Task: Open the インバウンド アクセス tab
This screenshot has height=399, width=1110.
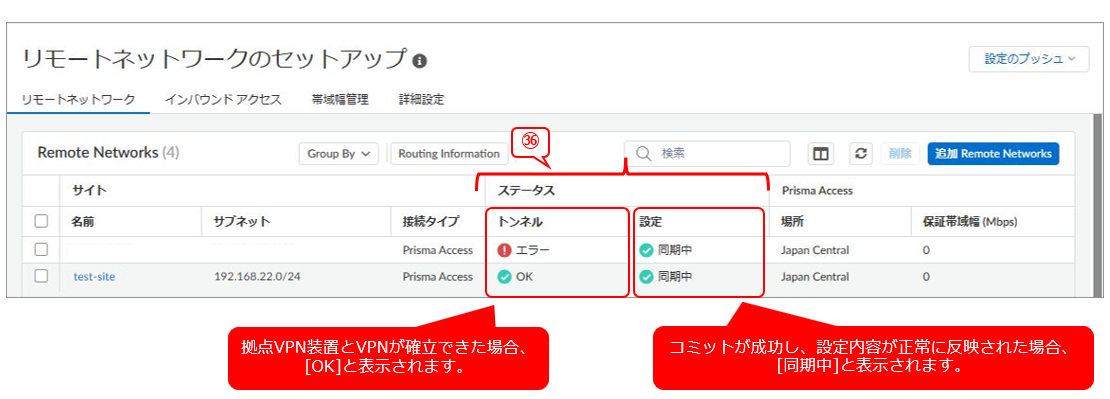Action: tap(223, 100)
